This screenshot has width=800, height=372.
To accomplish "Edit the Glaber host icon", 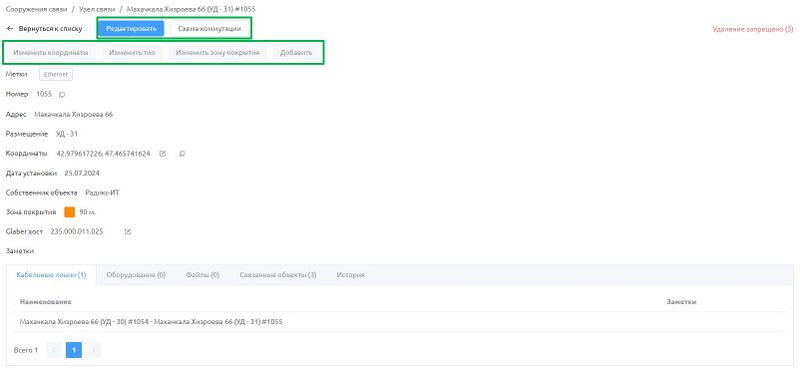I will [128, 232].
